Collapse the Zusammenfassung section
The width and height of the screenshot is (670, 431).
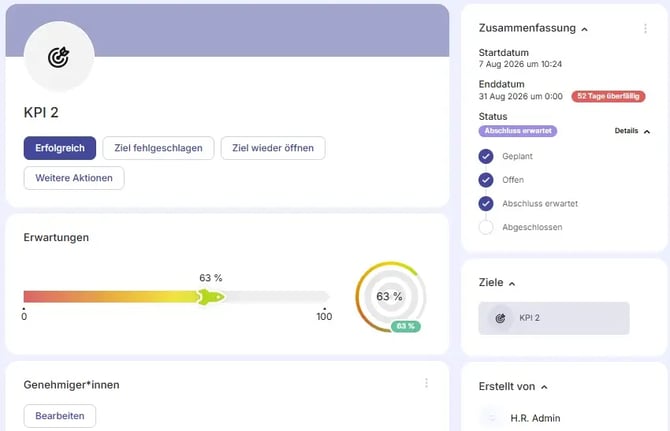pyautogui.click(x=585, y=29)
